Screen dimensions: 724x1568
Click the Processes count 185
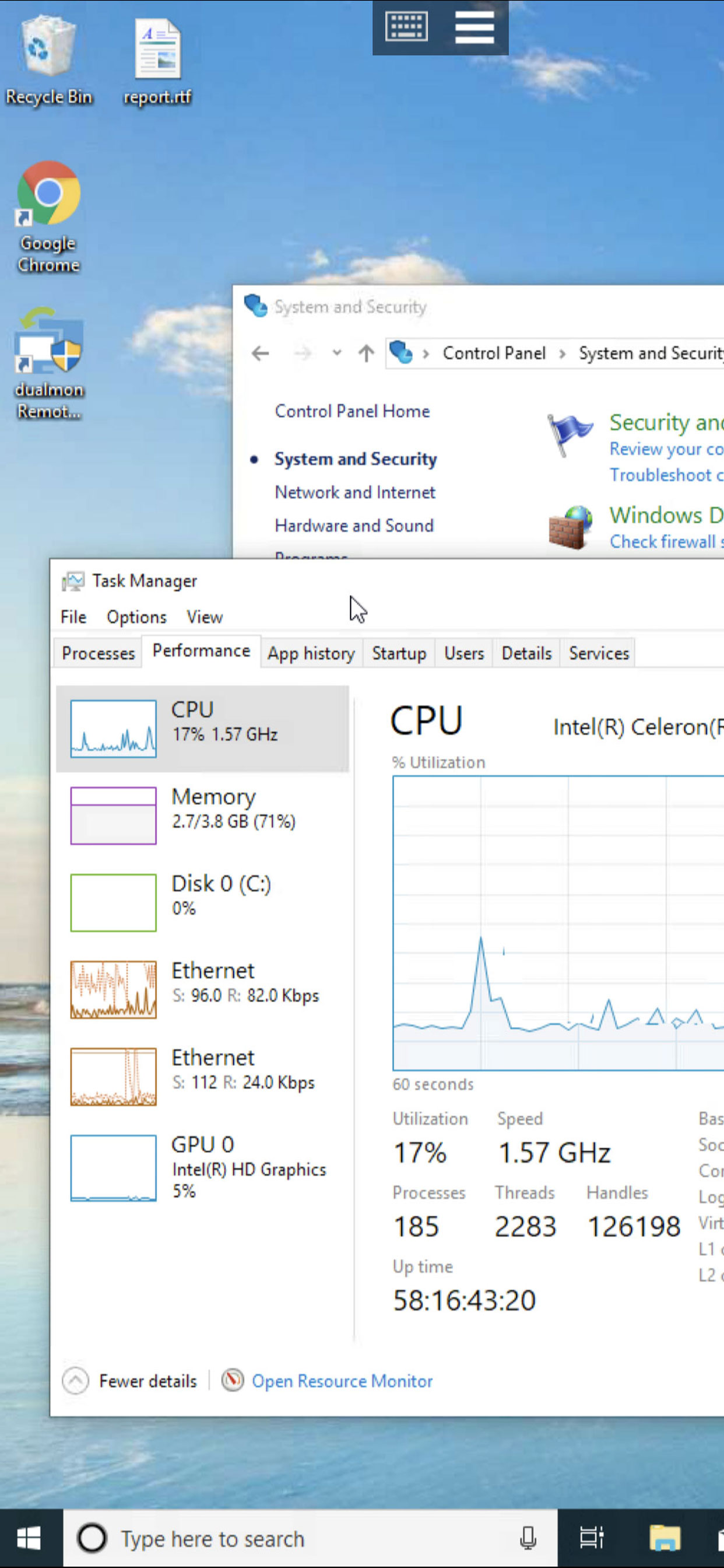(x=416, y=1227)
